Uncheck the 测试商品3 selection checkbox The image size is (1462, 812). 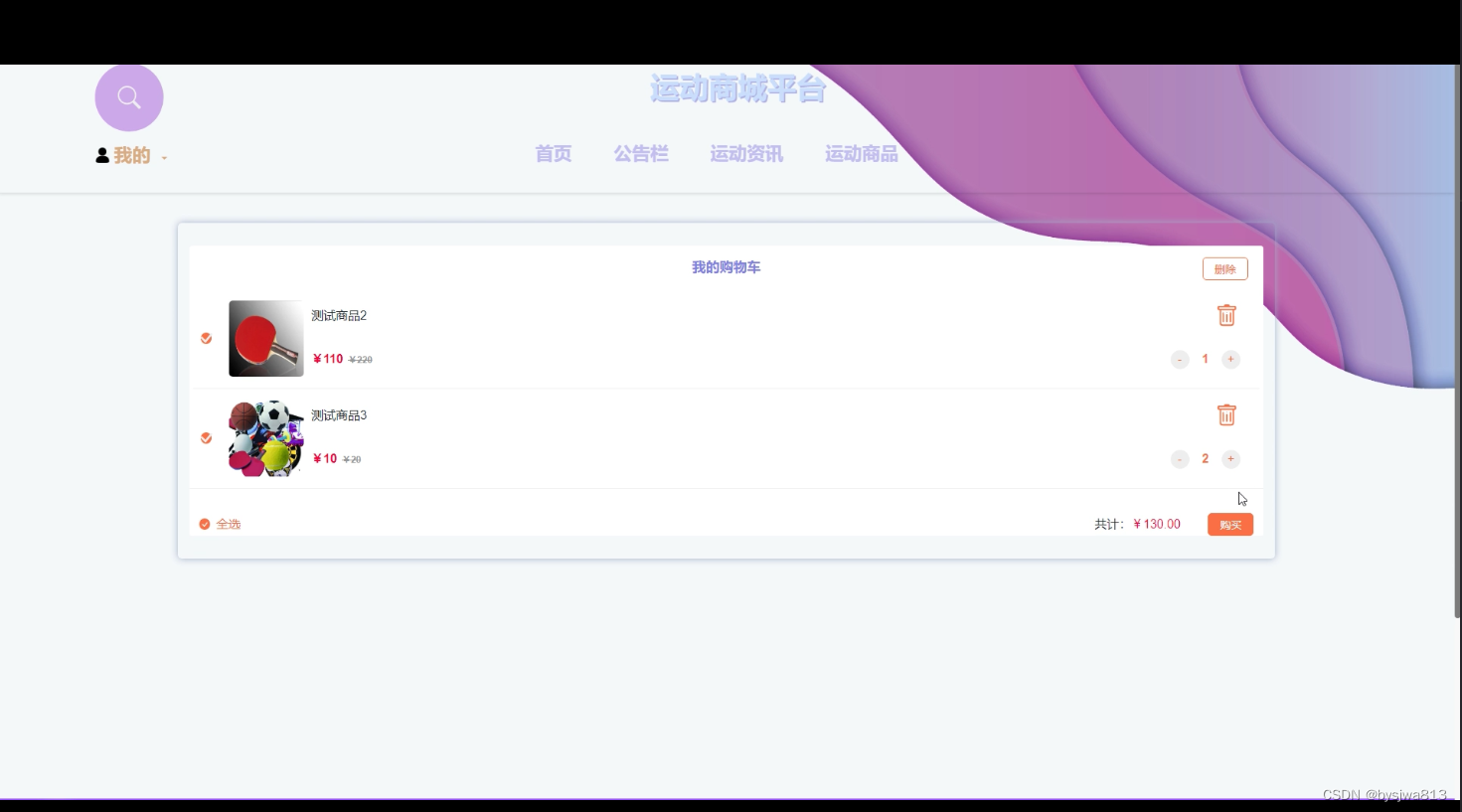207,437
